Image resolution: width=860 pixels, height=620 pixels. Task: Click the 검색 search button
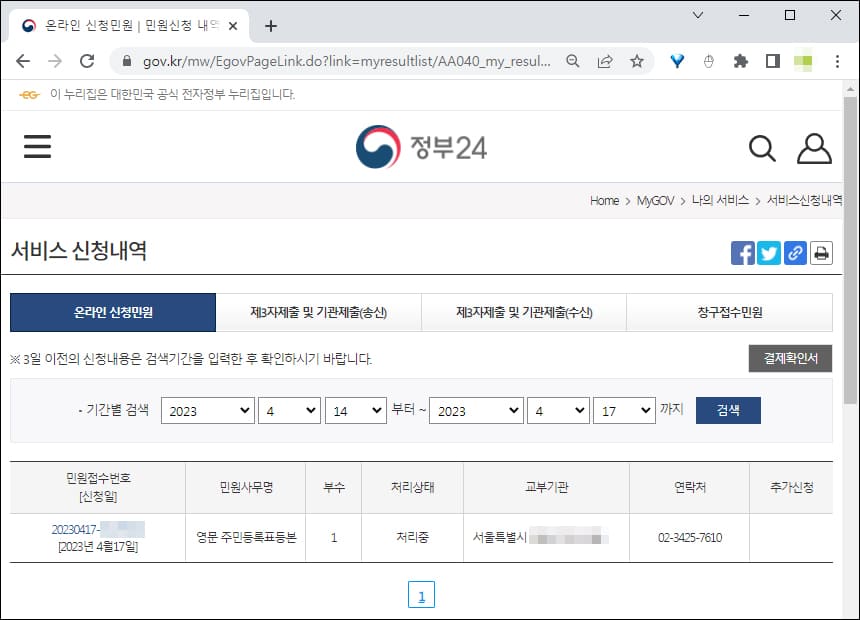(x=727, y=410)
